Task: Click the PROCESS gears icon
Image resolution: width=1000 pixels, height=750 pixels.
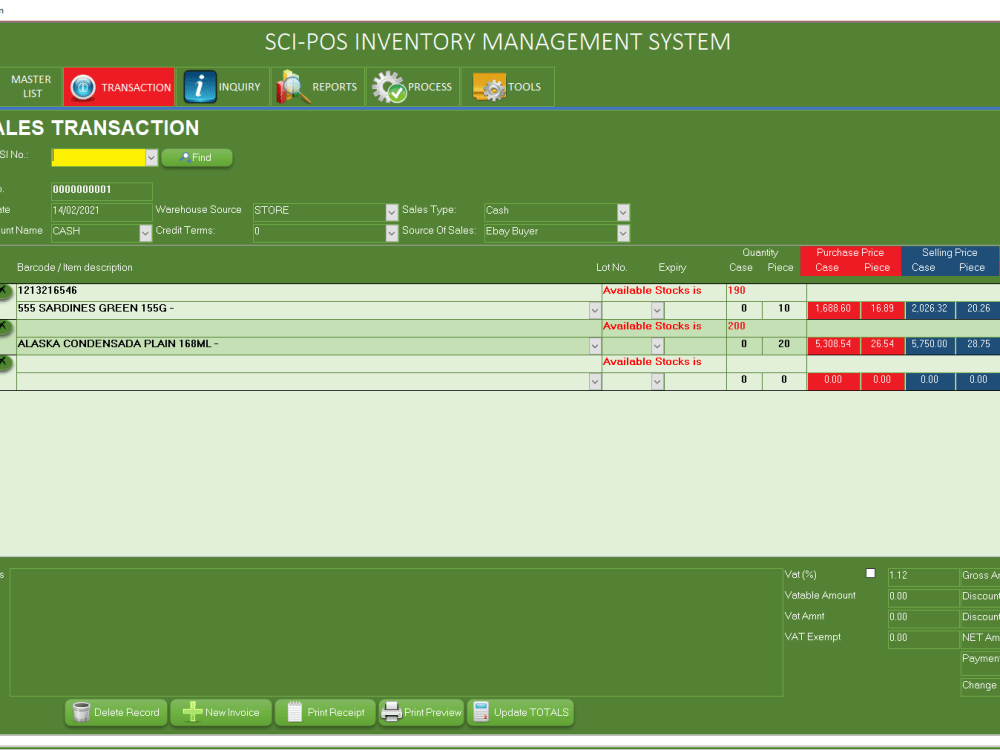Action: [x=387, y=86]
